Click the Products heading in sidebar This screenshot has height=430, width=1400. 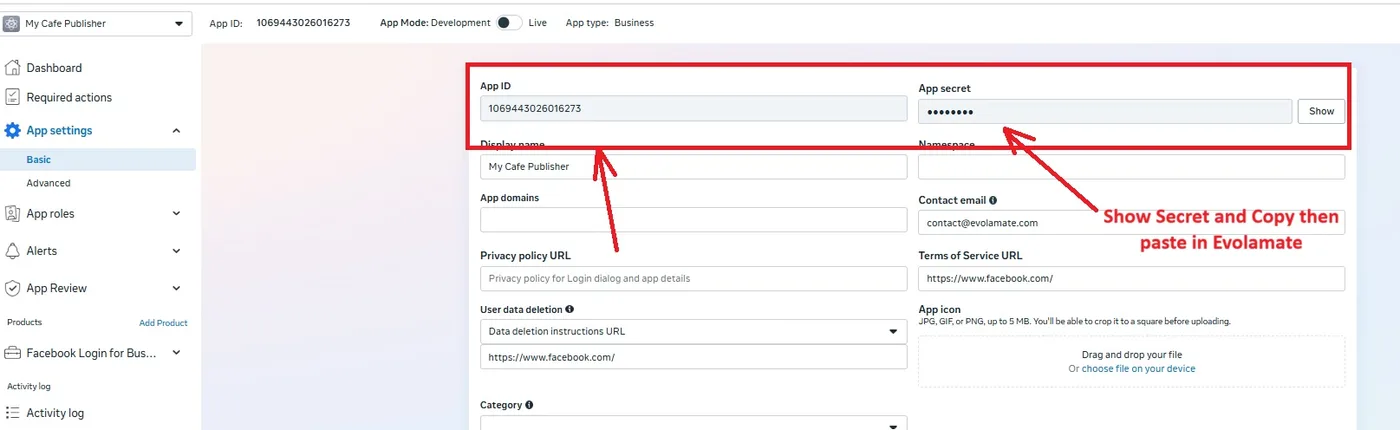[25, 323]
